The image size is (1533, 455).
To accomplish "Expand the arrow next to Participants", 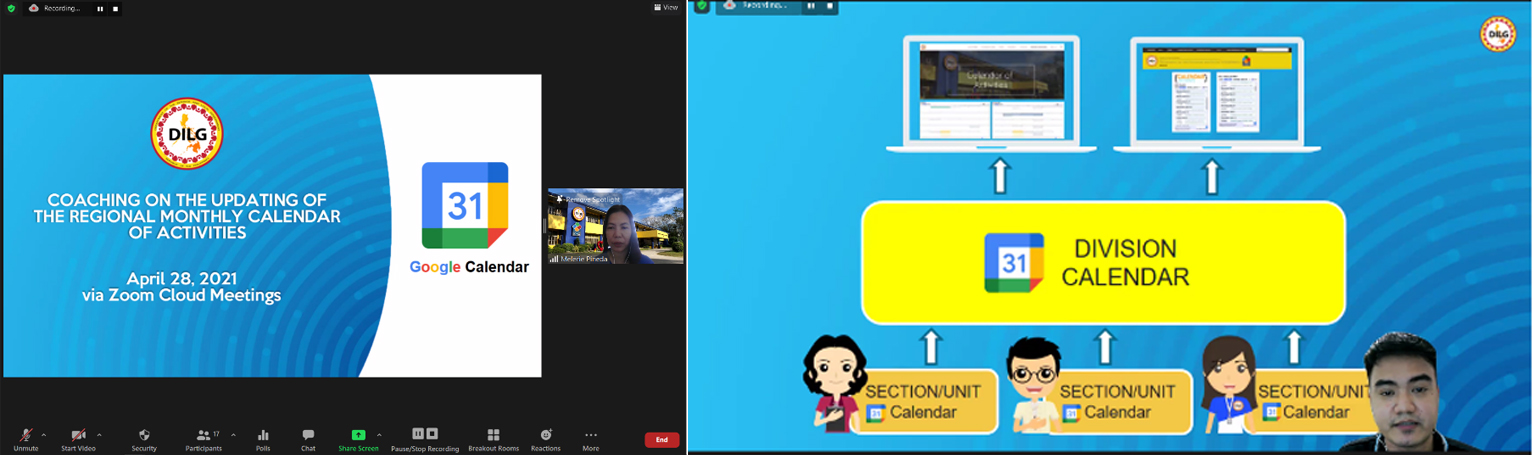I will coord(234,435).
